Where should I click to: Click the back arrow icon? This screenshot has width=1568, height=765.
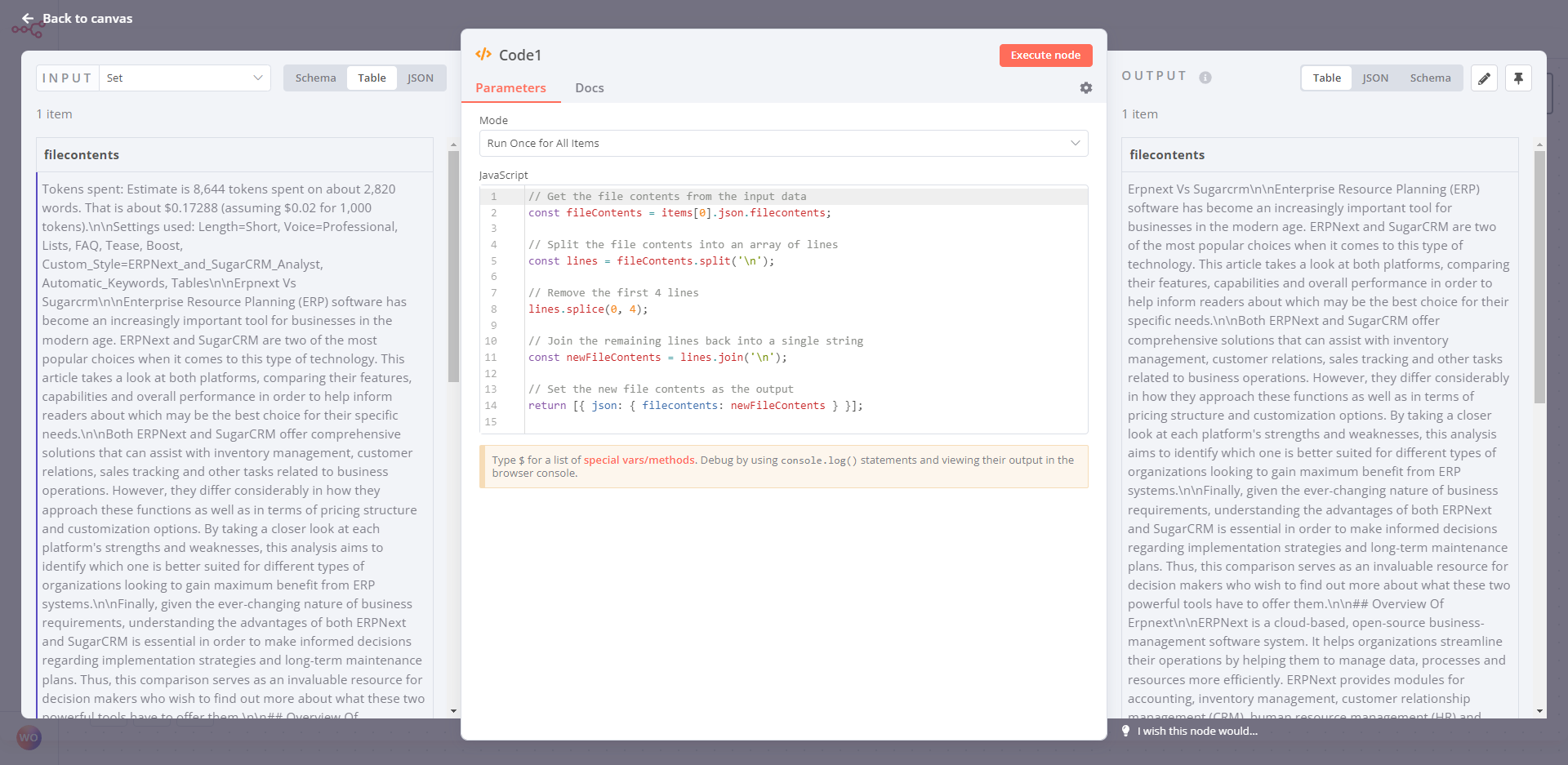pos(28,18)
